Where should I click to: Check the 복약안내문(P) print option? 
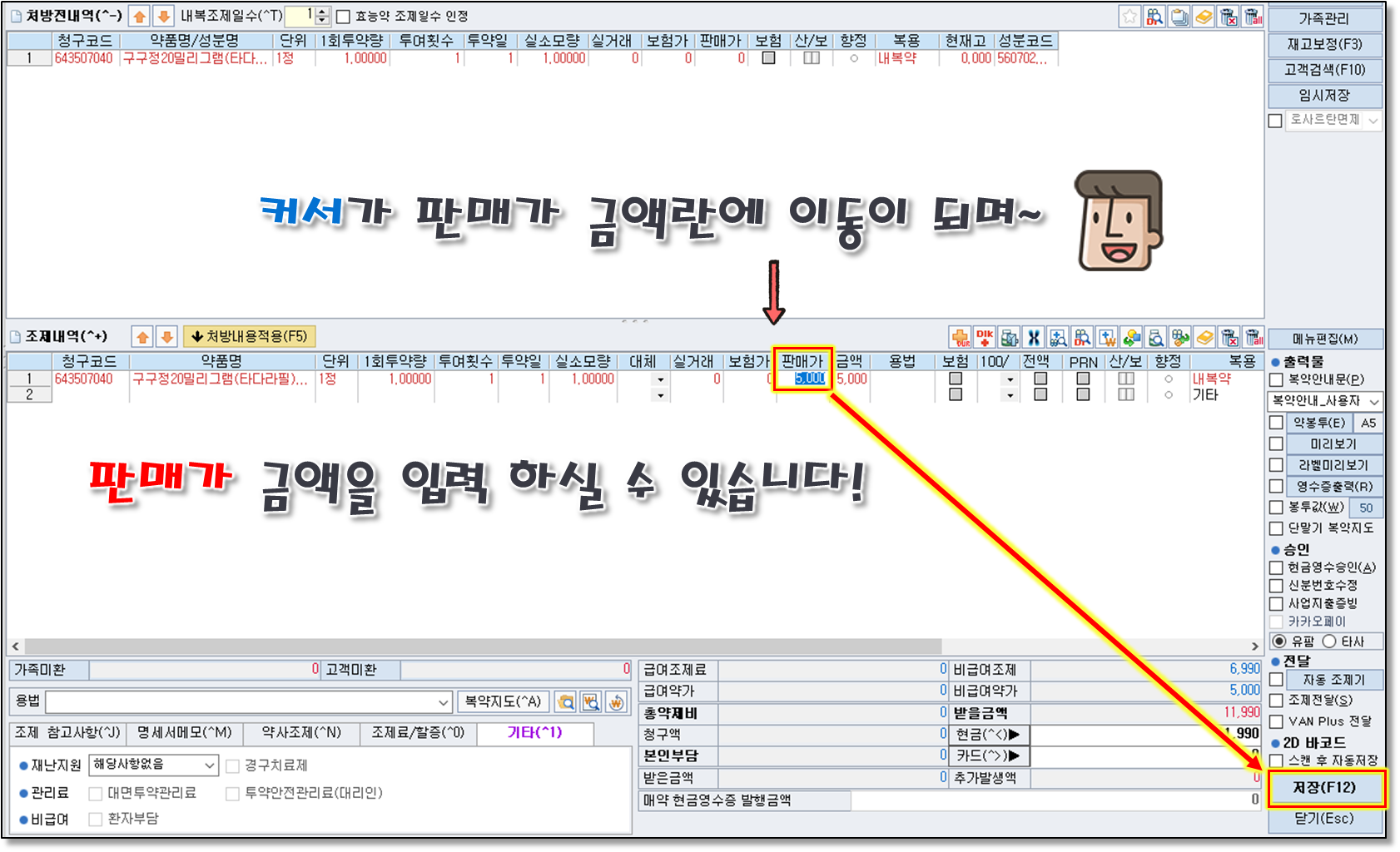1276,380
